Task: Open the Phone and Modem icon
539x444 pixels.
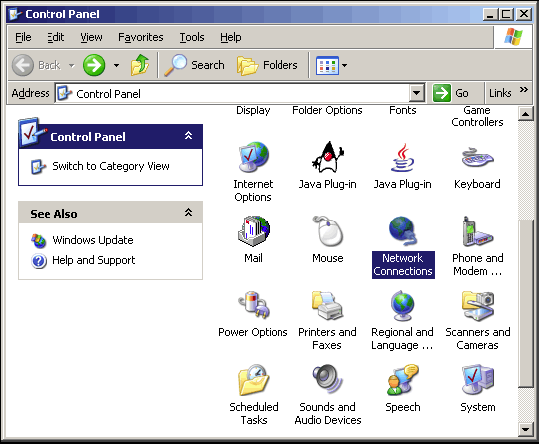Action: (477, 231)
